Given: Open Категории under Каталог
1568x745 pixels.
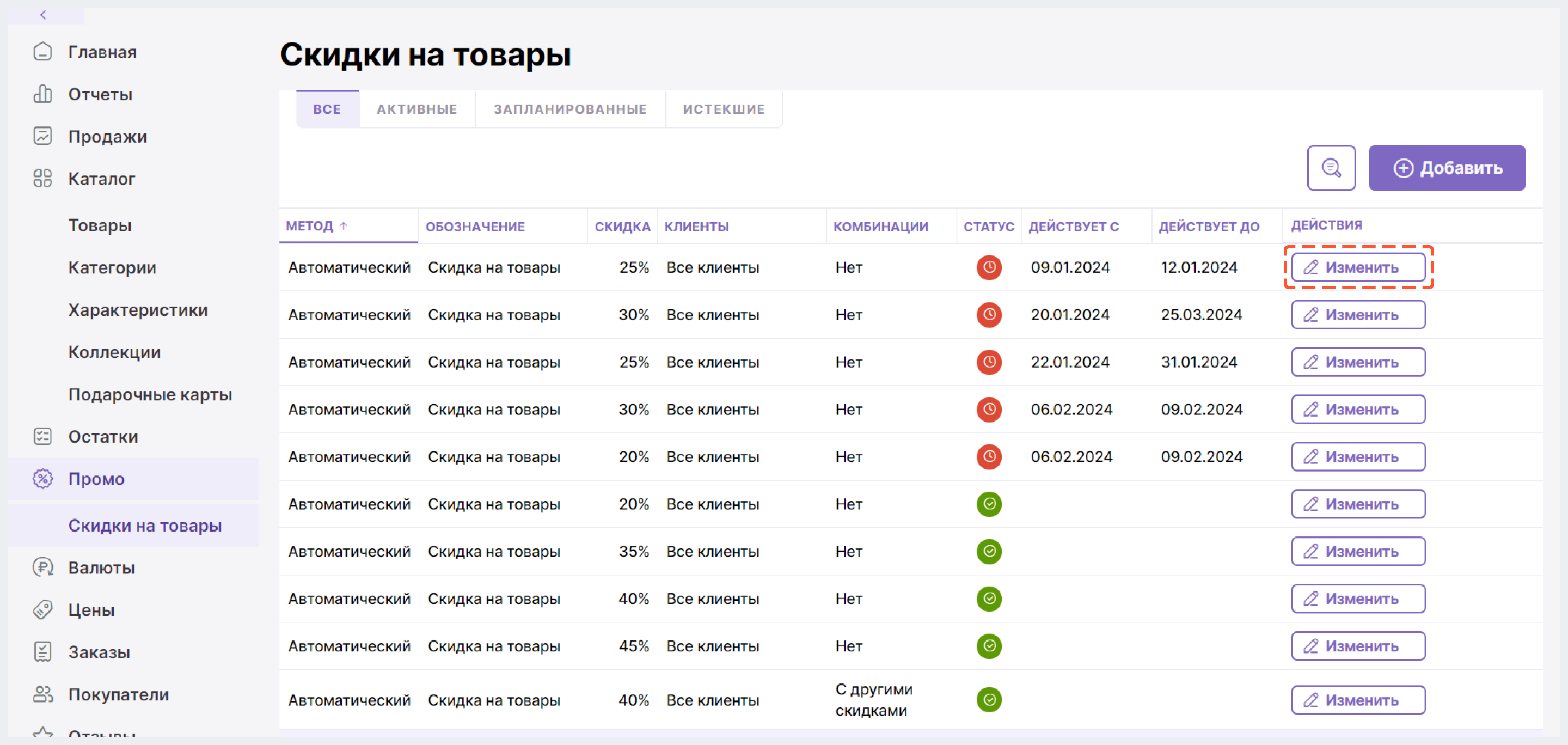Looking at the screenshot, I should click(x=112, y=267).
